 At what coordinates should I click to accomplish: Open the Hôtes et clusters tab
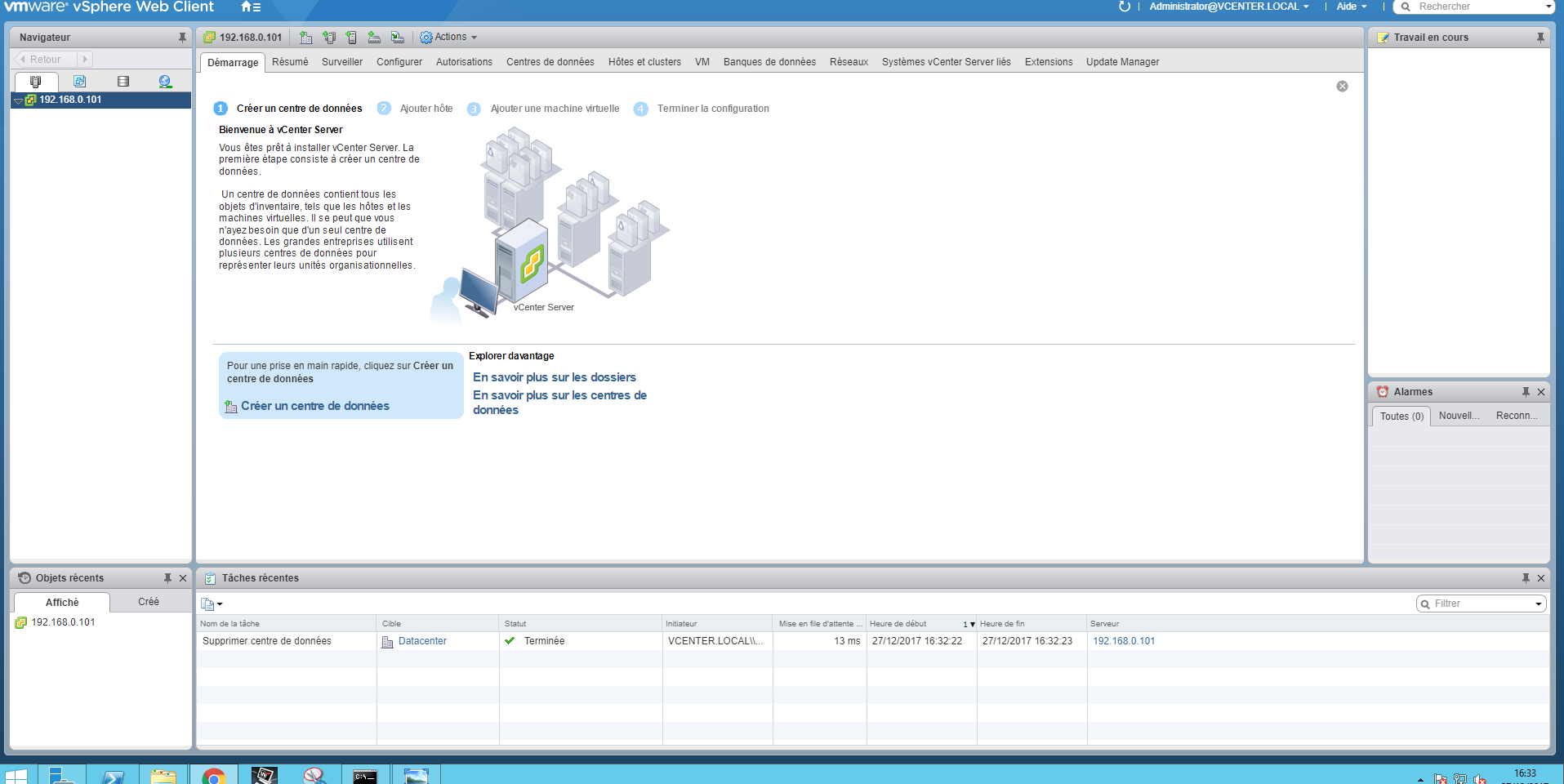[x=644, y=62]
